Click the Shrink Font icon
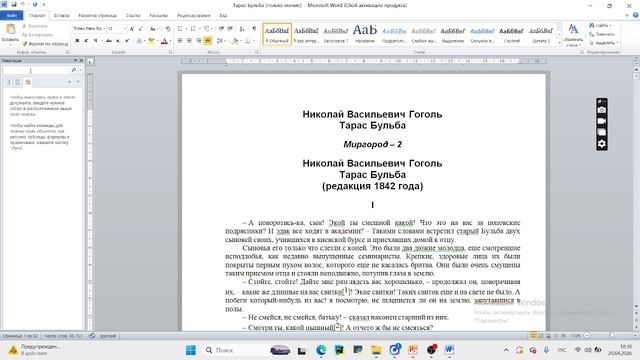 (140, 29)
